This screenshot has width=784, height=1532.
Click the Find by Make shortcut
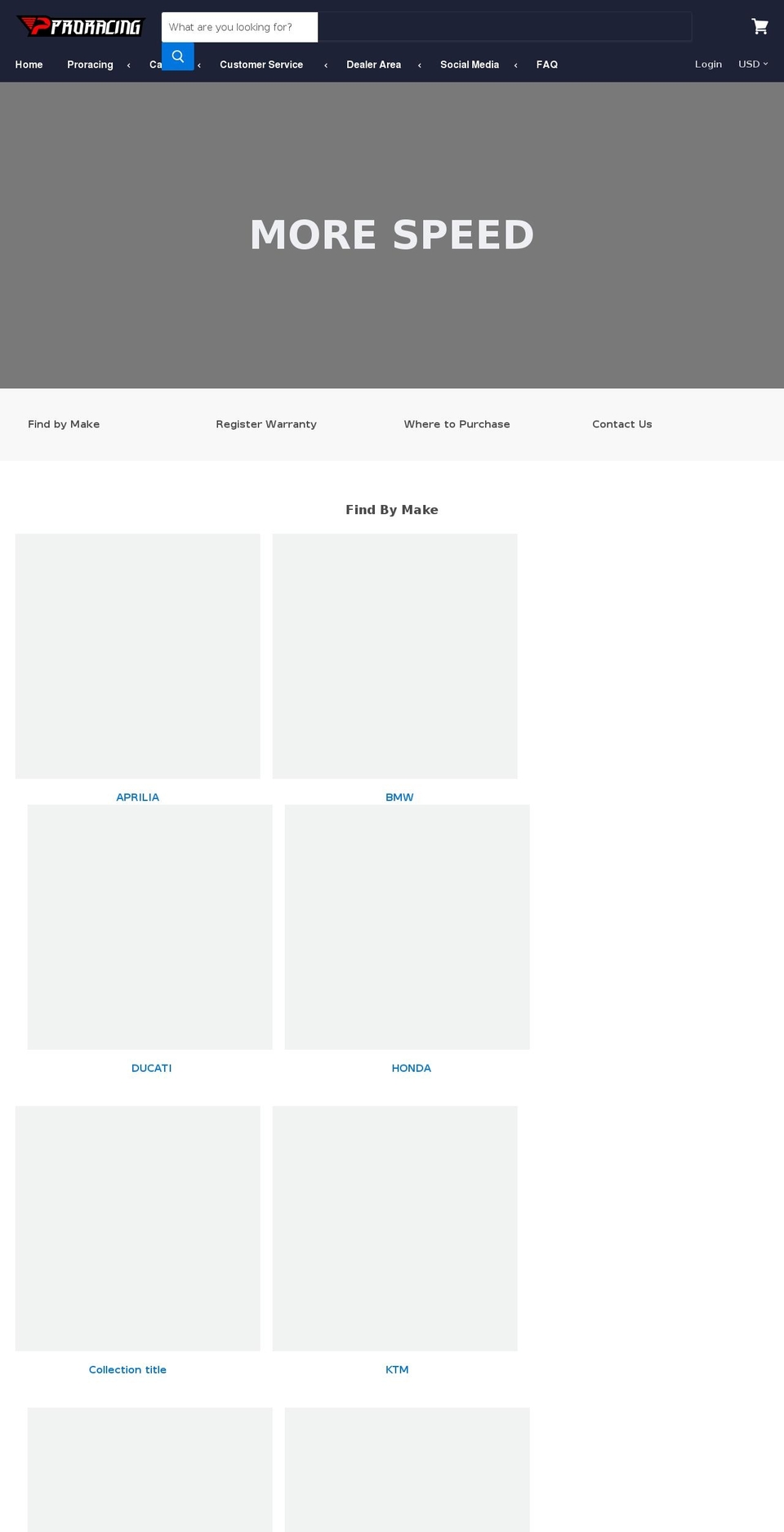(x=64, y=424)
